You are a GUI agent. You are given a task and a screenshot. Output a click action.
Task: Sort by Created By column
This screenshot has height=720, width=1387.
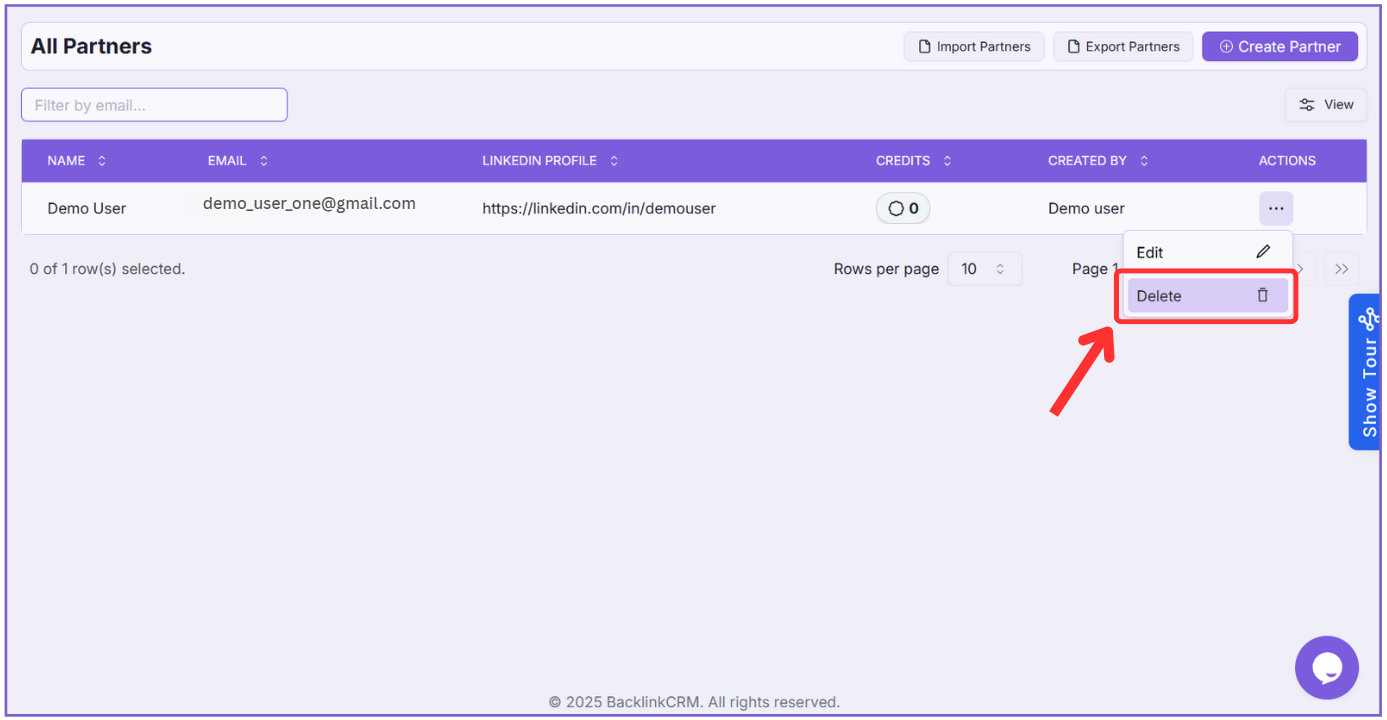pos(1097,161)
